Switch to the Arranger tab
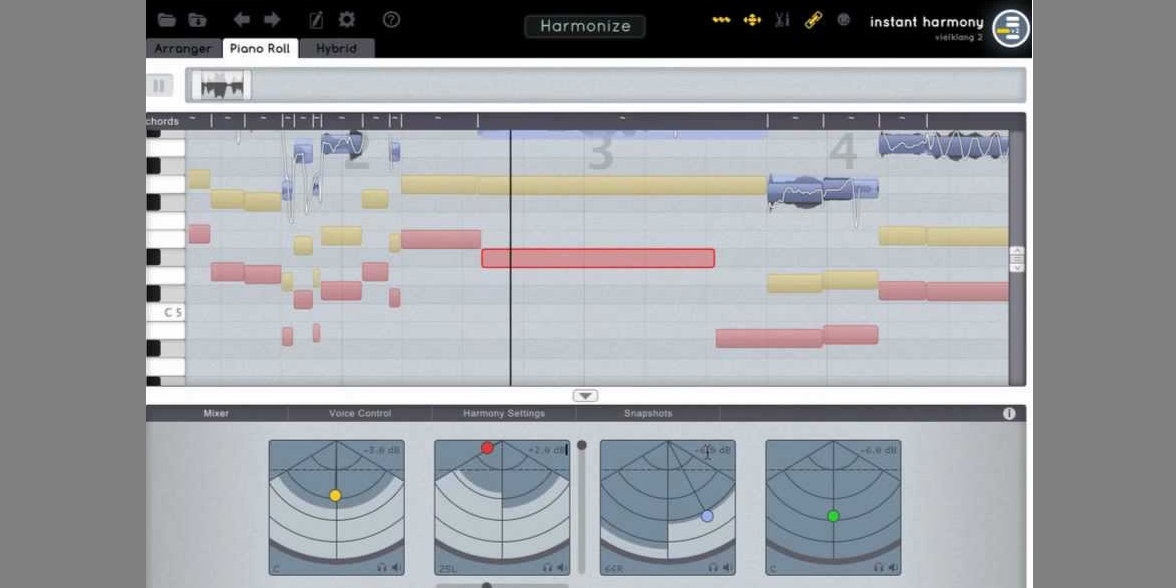1176x588 pixels. coord(184,48)
